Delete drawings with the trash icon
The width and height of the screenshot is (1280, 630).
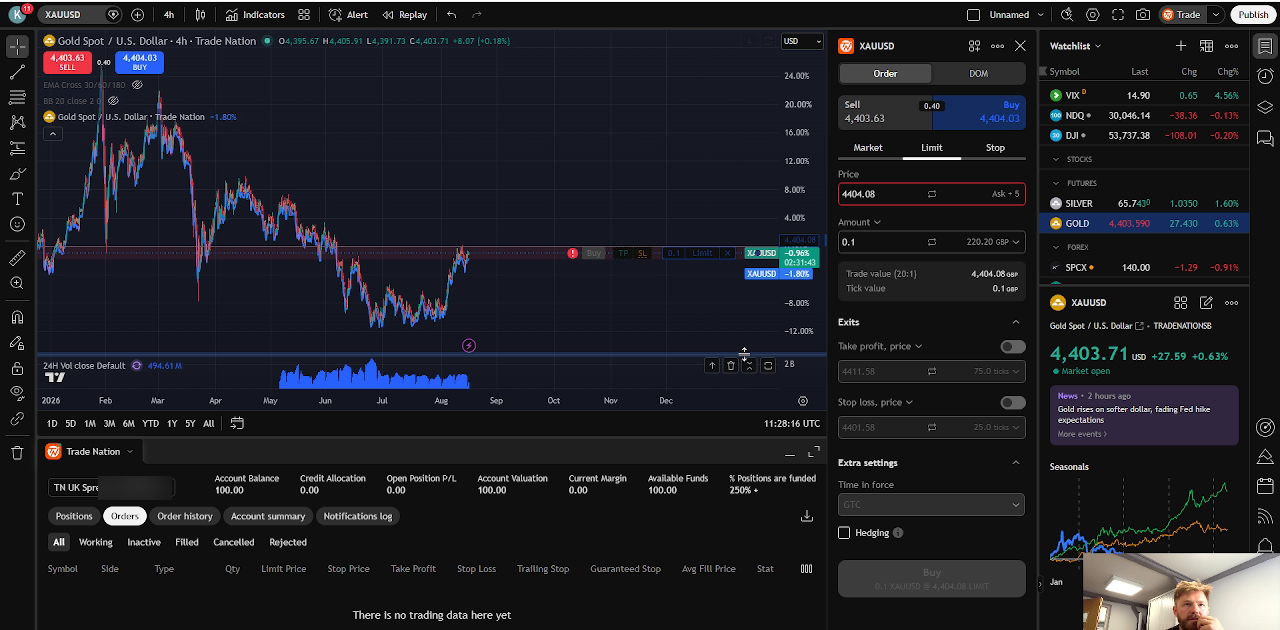[17, 452]
